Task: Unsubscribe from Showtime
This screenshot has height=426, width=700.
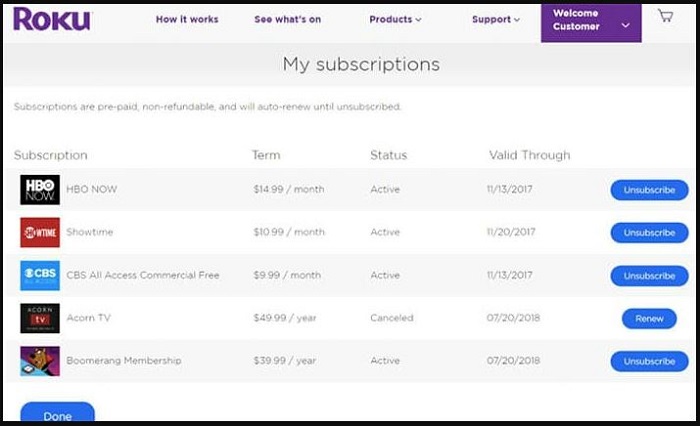Action: click(x=649, y=233)
